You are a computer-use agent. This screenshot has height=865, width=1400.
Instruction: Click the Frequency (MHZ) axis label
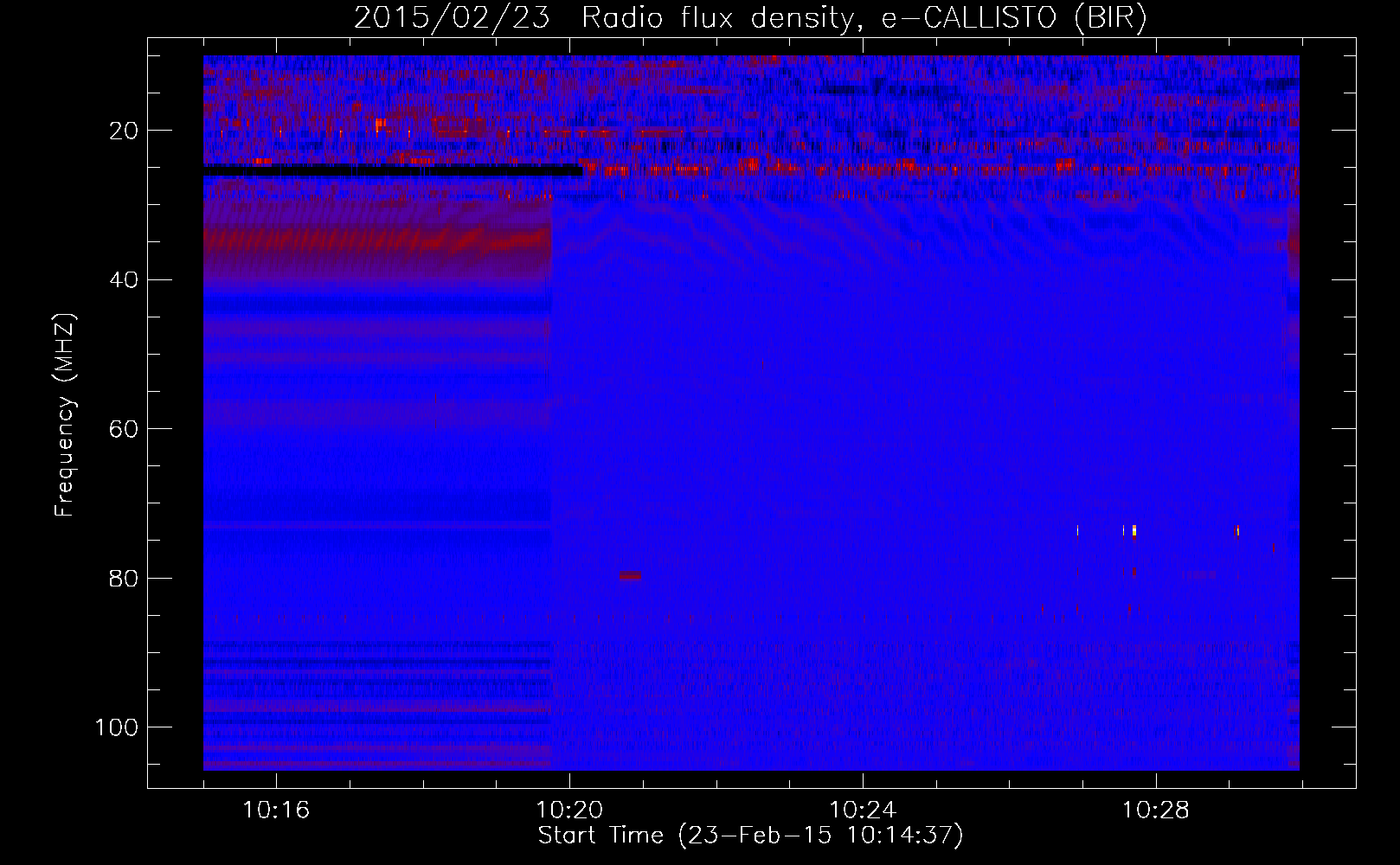tap(65, 414)
